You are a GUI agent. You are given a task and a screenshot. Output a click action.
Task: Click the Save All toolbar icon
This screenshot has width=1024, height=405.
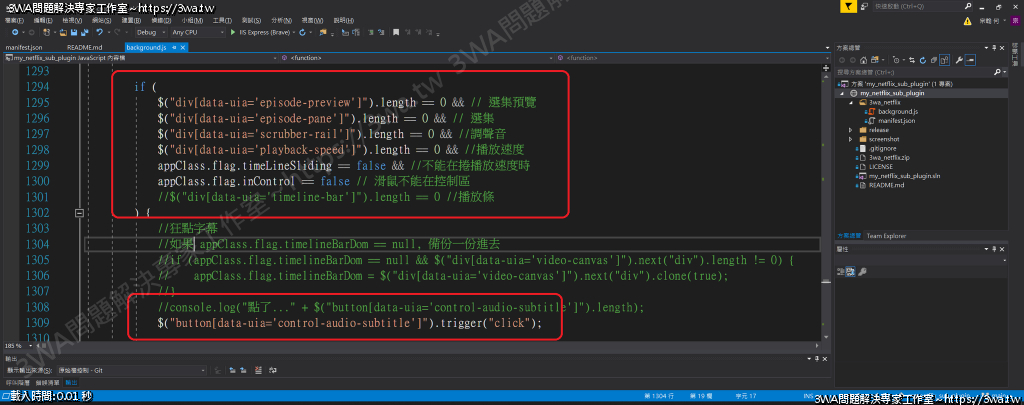(x=84, y=32)
